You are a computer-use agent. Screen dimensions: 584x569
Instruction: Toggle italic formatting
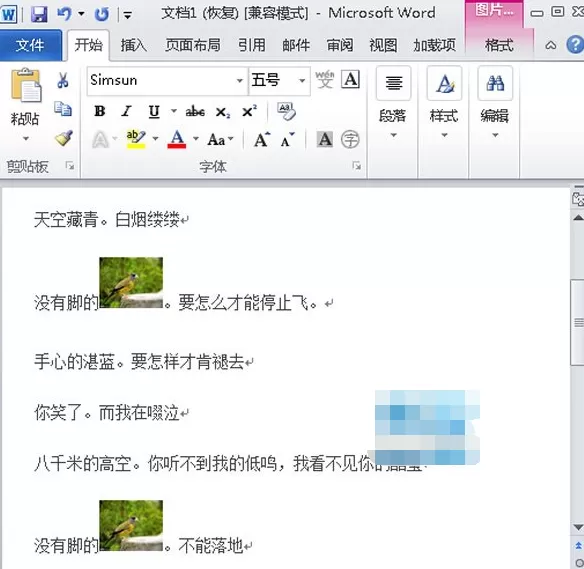(127, 111)
